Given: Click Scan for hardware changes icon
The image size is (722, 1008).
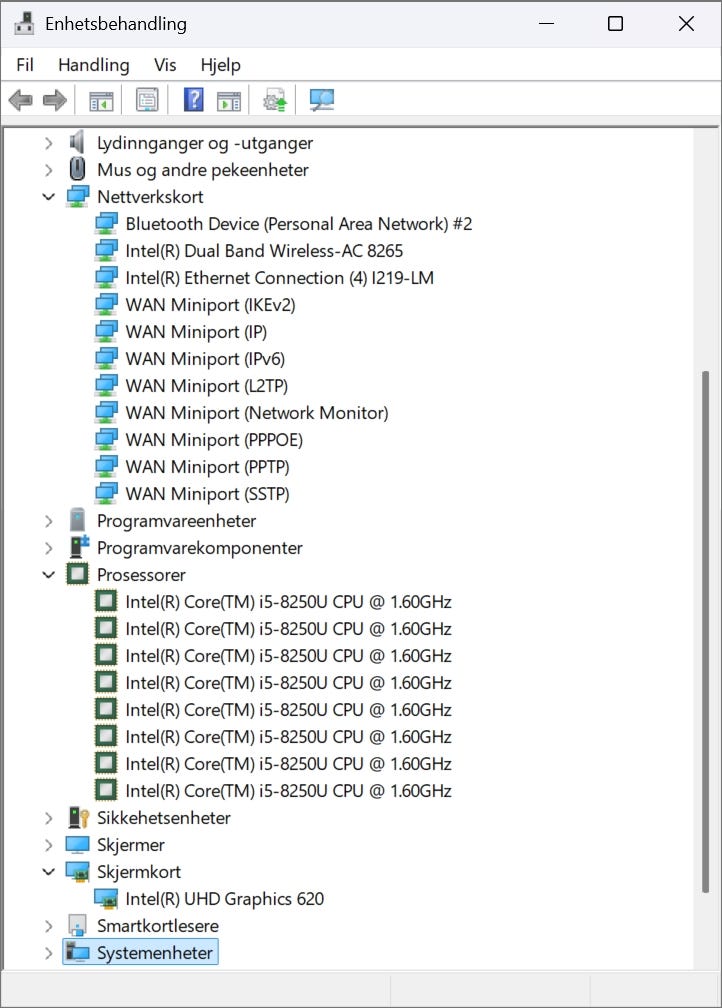Looking at the screenshot, I should point(321,100).
